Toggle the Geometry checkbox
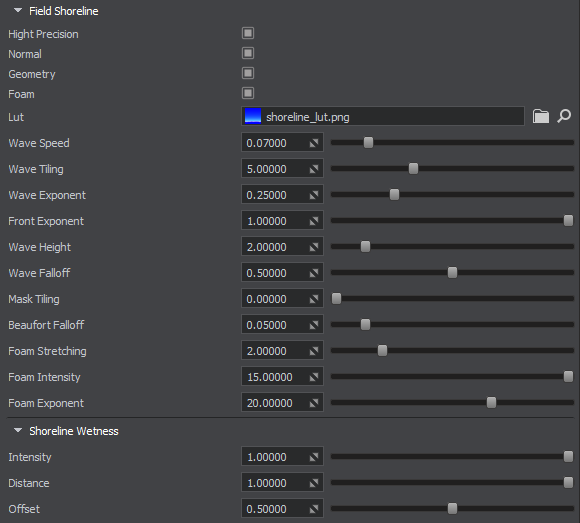The width and height of the screenshot is (580, 523). (x=248, y=73)
